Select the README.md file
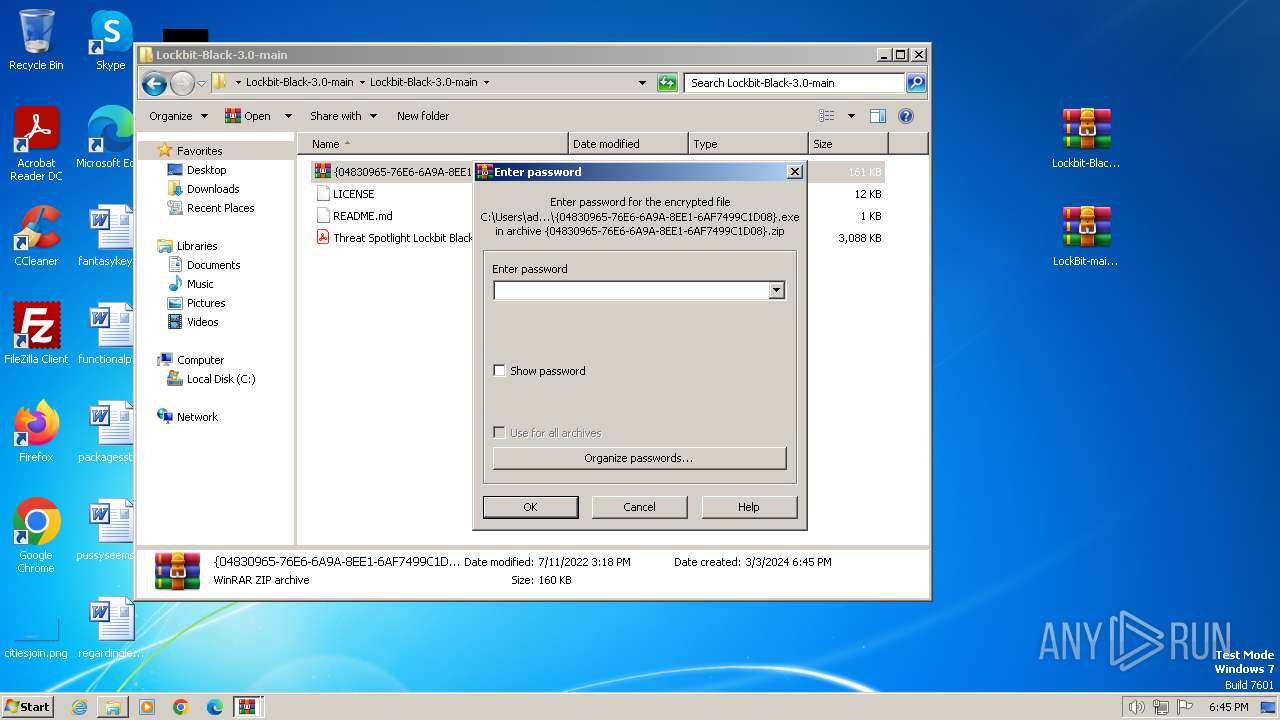1280x720 pixels. [x=362, y=216]
